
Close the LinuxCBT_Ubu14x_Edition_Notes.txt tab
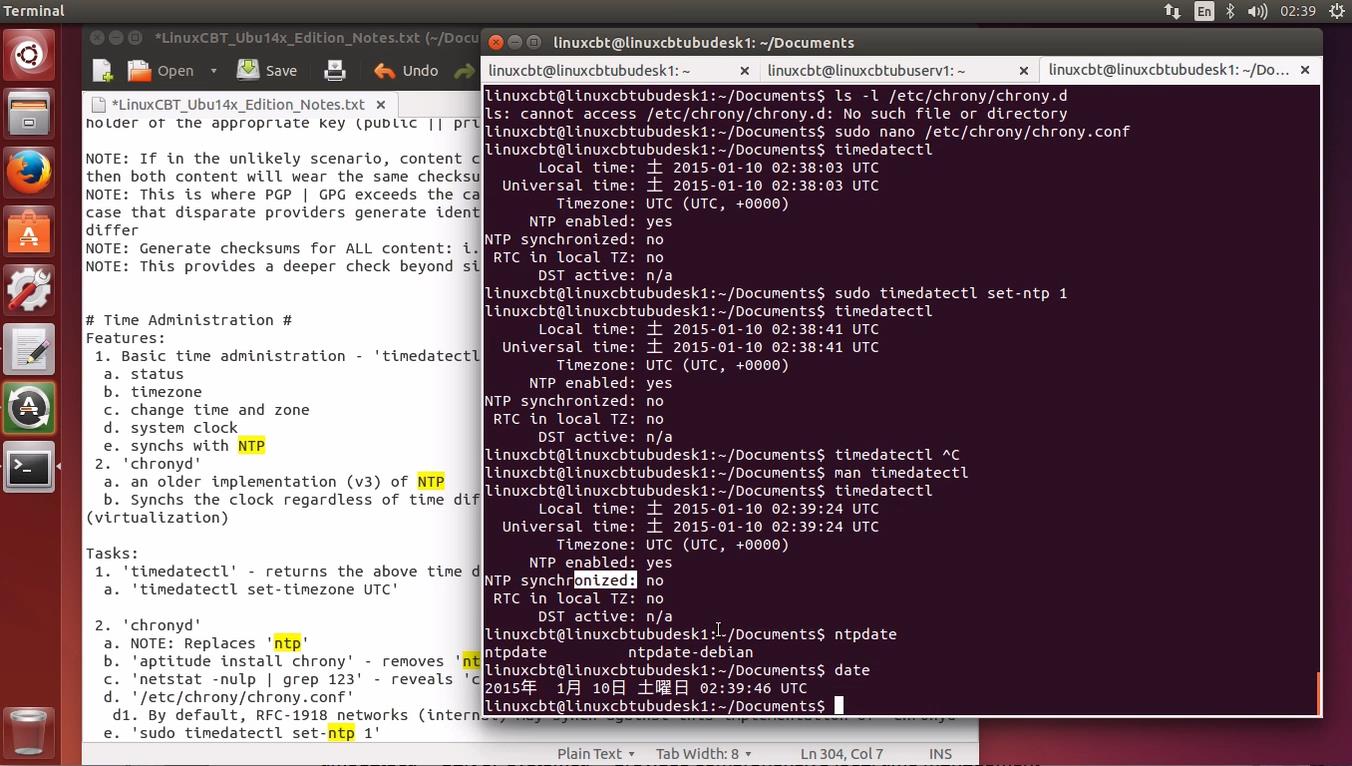381,104
